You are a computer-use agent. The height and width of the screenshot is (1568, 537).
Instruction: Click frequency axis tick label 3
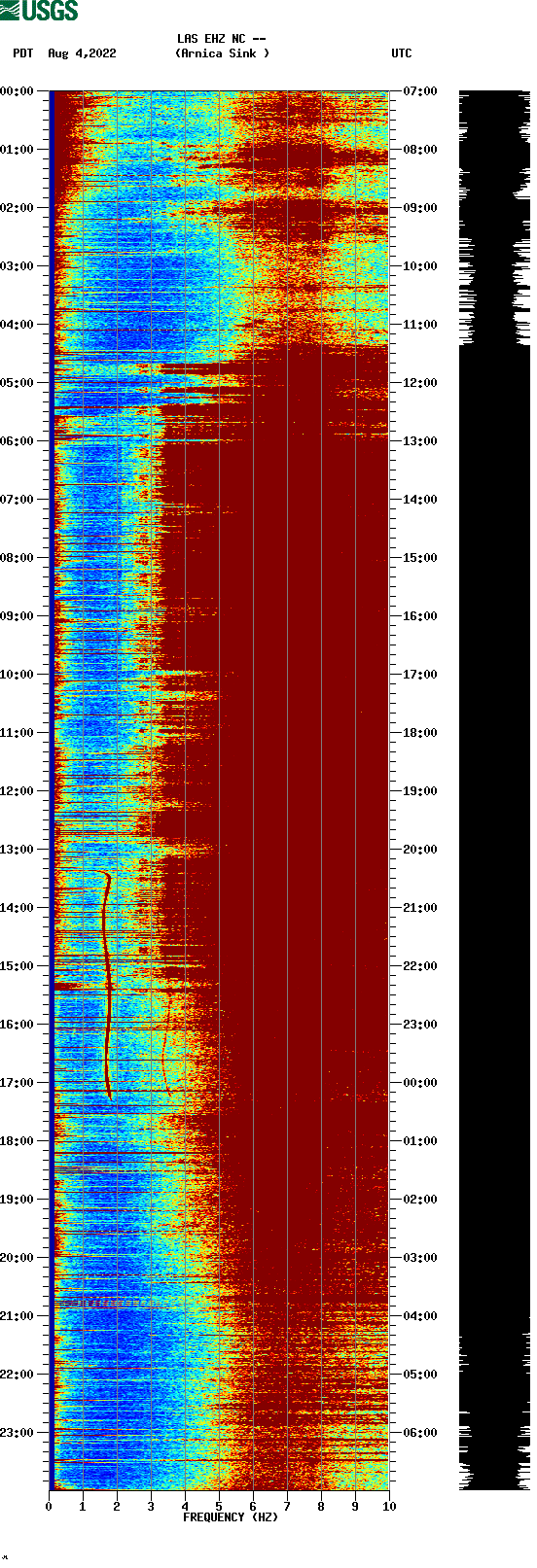[x=151, y=1506]
